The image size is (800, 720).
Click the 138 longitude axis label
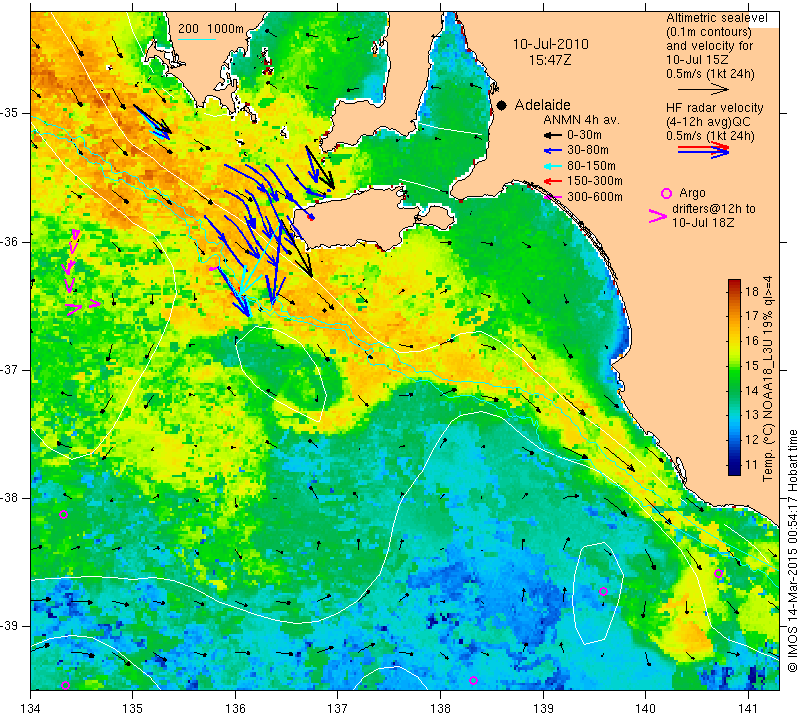[x=441, y=709]
